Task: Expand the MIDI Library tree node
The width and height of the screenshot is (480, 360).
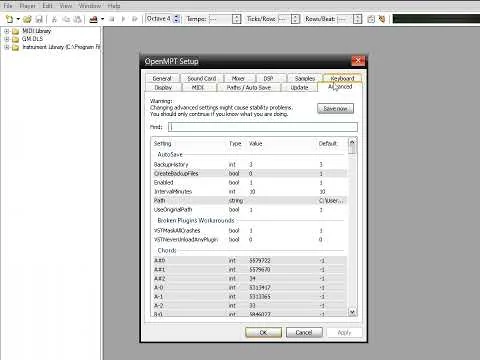Action: [x=6, y=31]
